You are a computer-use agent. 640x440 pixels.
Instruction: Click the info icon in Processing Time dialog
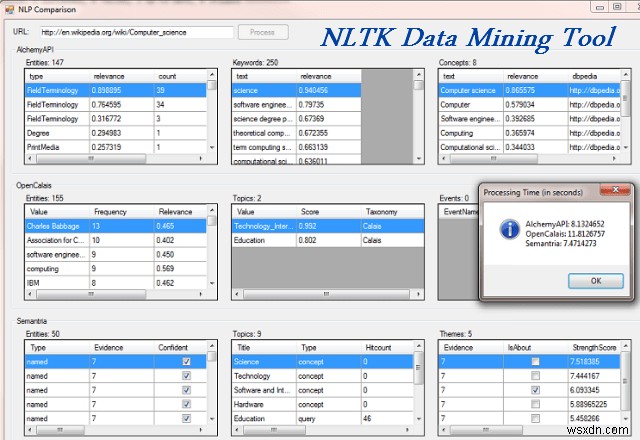[x=509, y=229]
